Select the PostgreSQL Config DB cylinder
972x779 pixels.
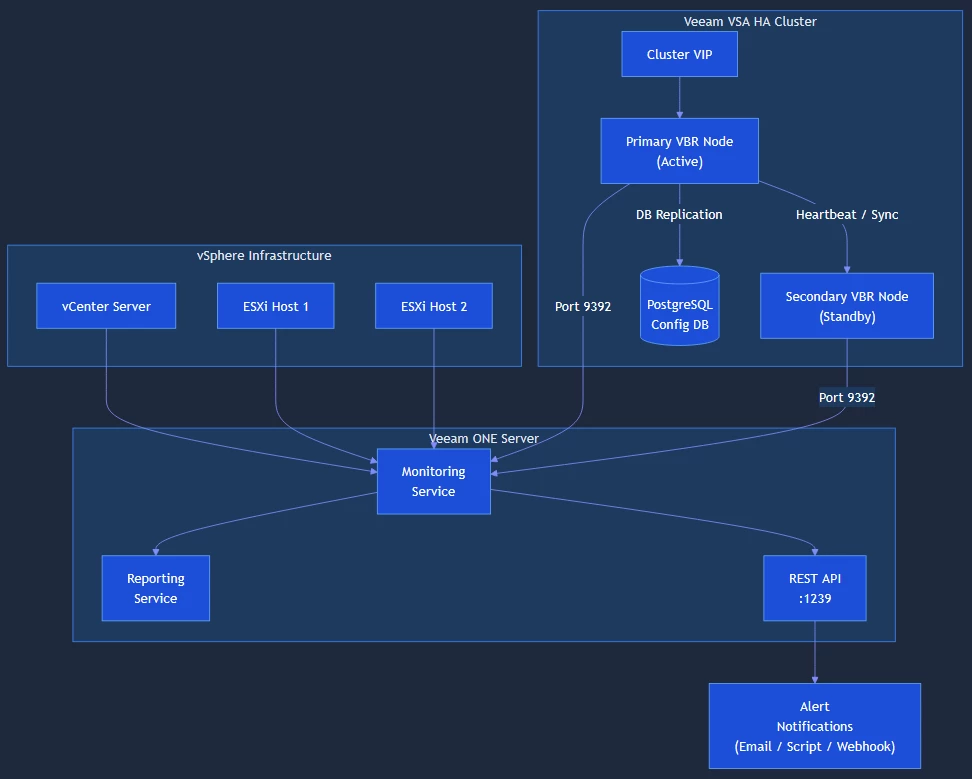[x=679, y=306]
